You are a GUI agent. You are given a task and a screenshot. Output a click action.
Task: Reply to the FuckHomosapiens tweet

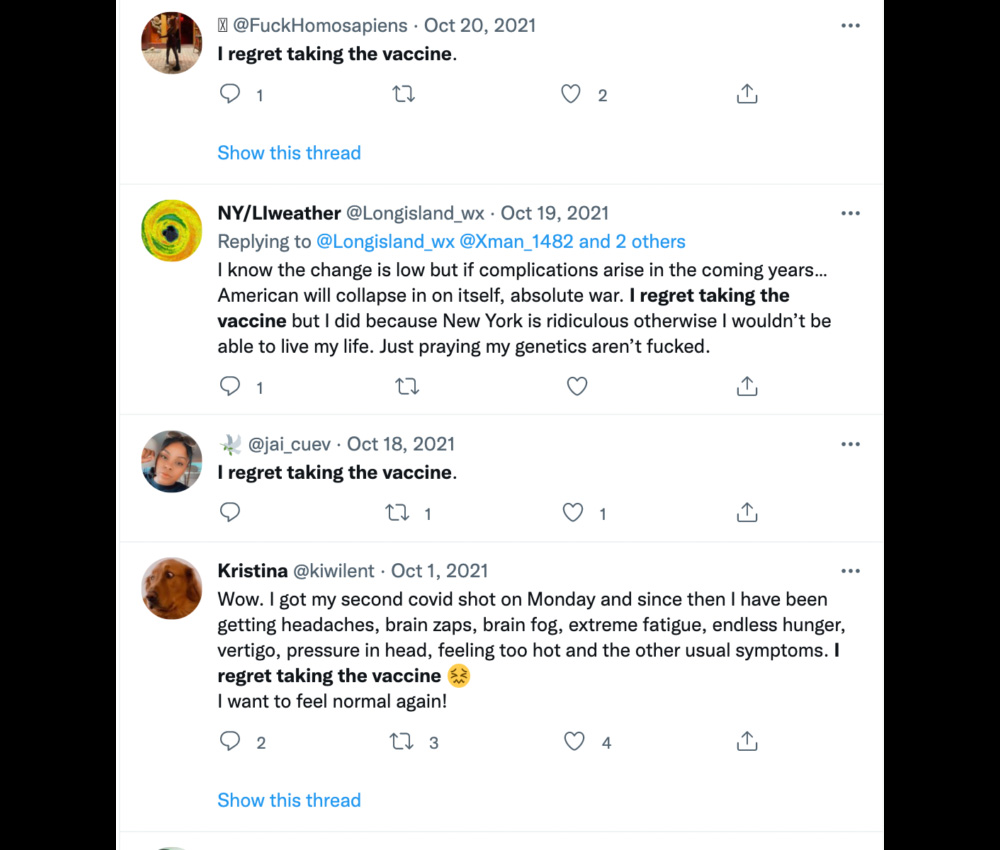230,94
